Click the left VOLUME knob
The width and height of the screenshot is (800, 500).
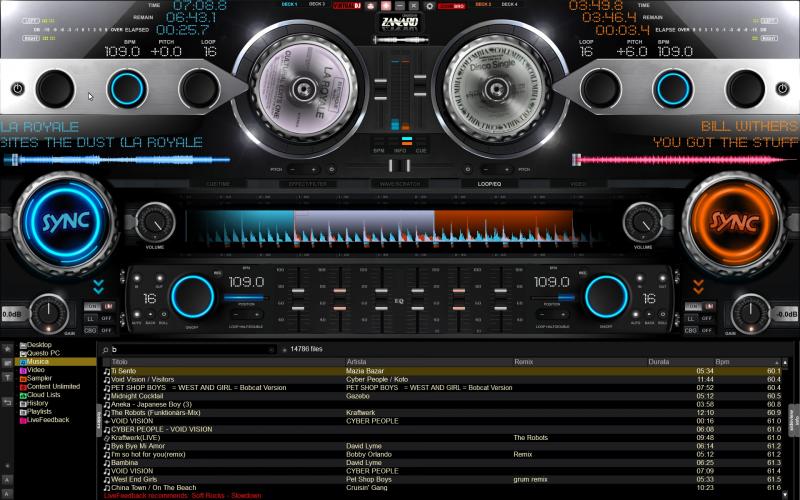tap(155, 222)
